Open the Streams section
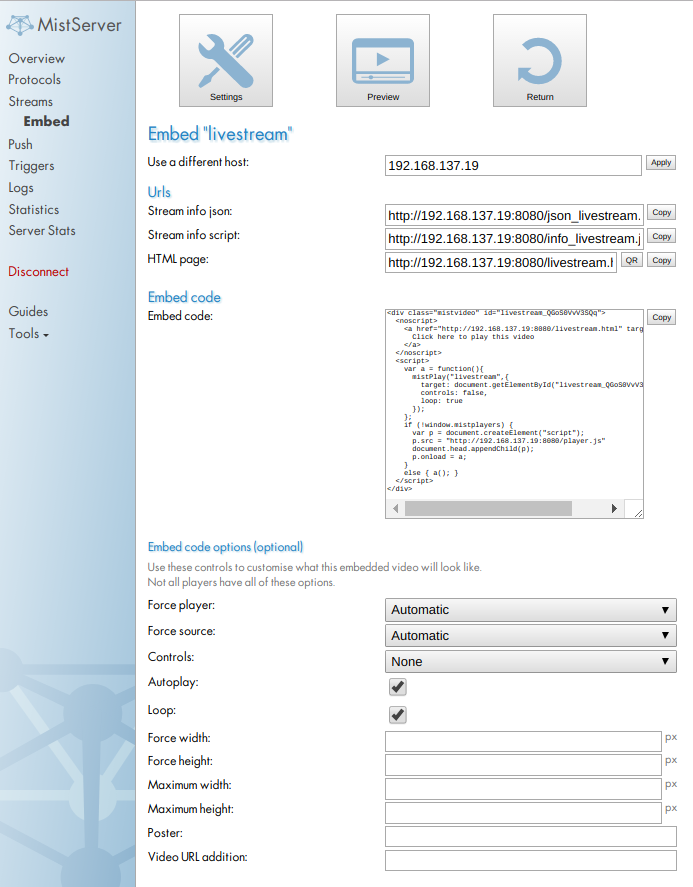The height and width of the screenshot is (887, 693). (31, 102)
